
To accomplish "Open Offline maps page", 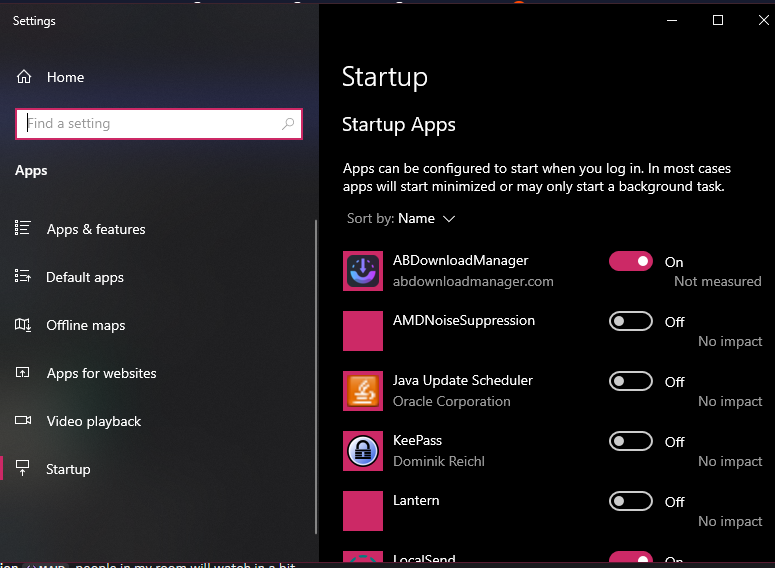I will pyautogui.click(x=86, y=325).
